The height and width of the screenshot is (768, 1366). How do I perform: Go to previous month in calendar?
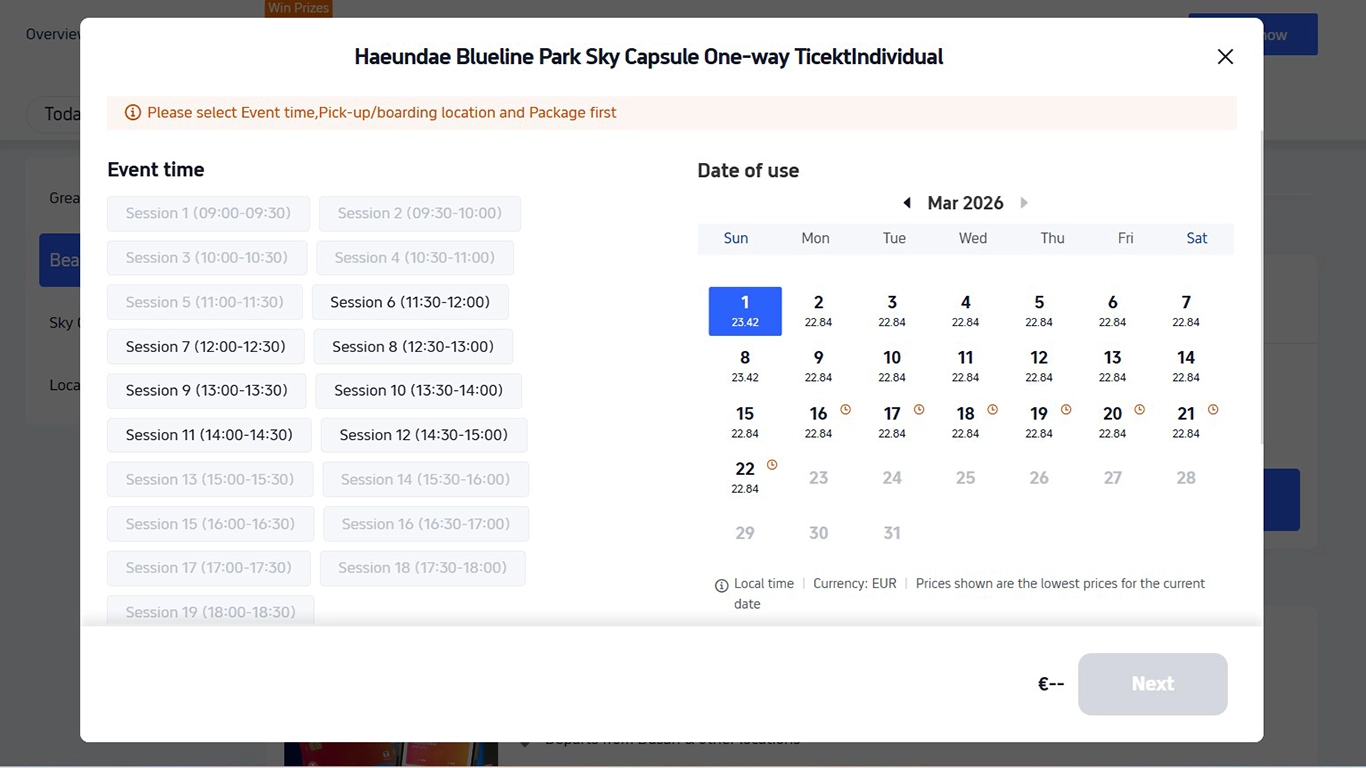pyautogui.click(x=907, y=203)
